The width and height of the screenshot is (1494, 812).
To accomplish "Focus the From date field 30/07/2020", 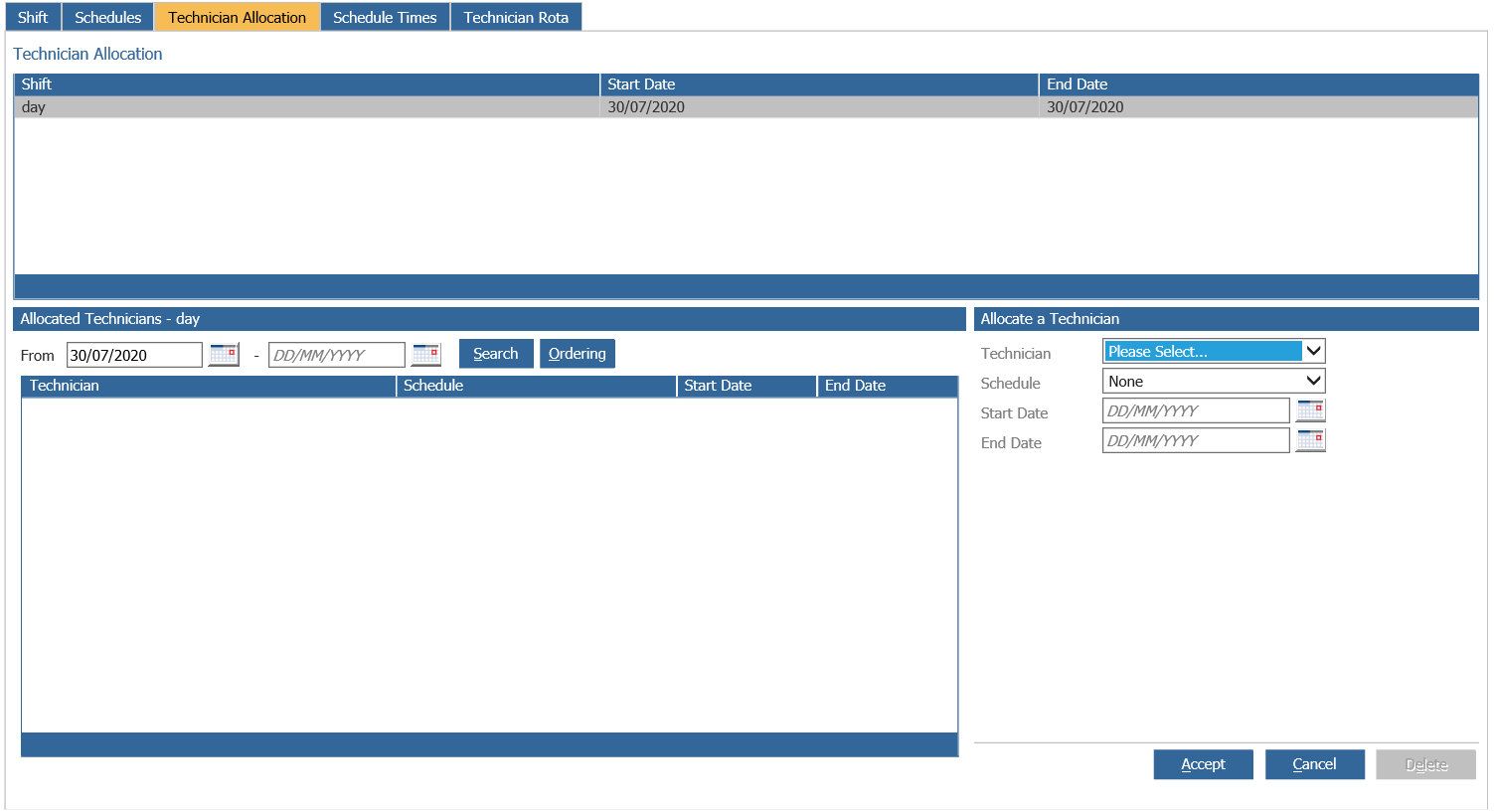I will 134,355.
